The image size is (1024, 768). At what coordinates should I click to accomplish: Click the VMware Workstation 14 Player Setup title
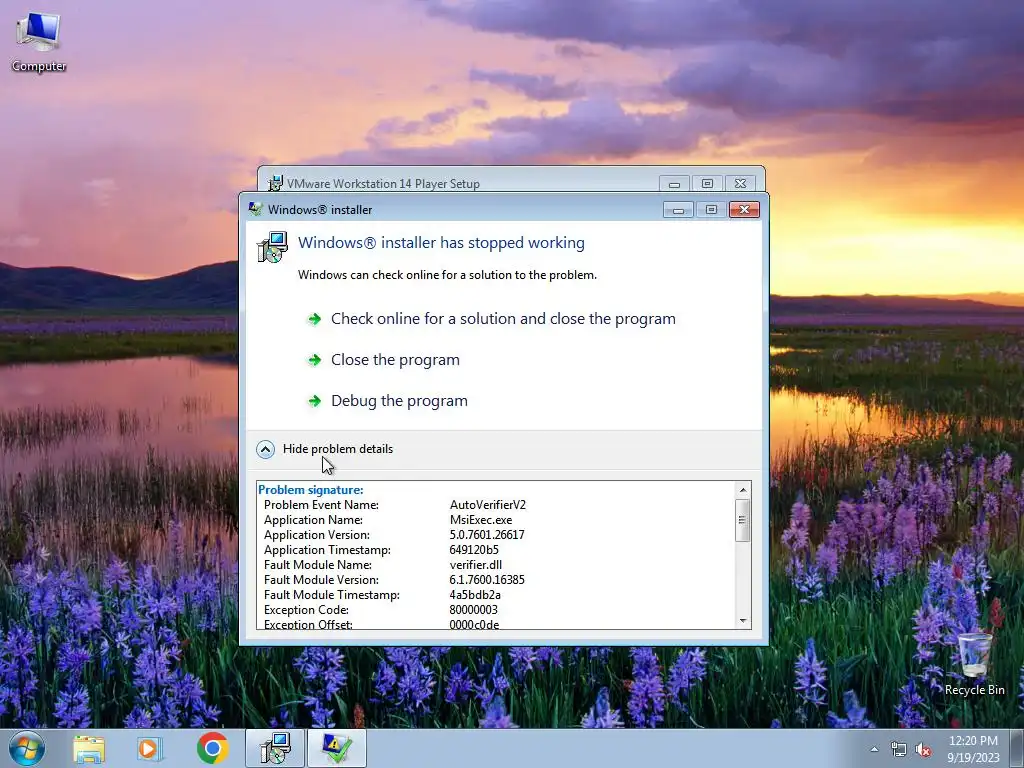383,184
